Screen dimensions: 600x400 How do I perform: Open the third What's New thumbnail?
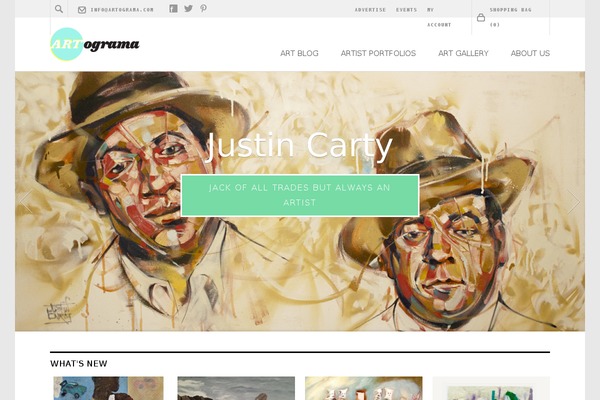click(x=364, y=388)
